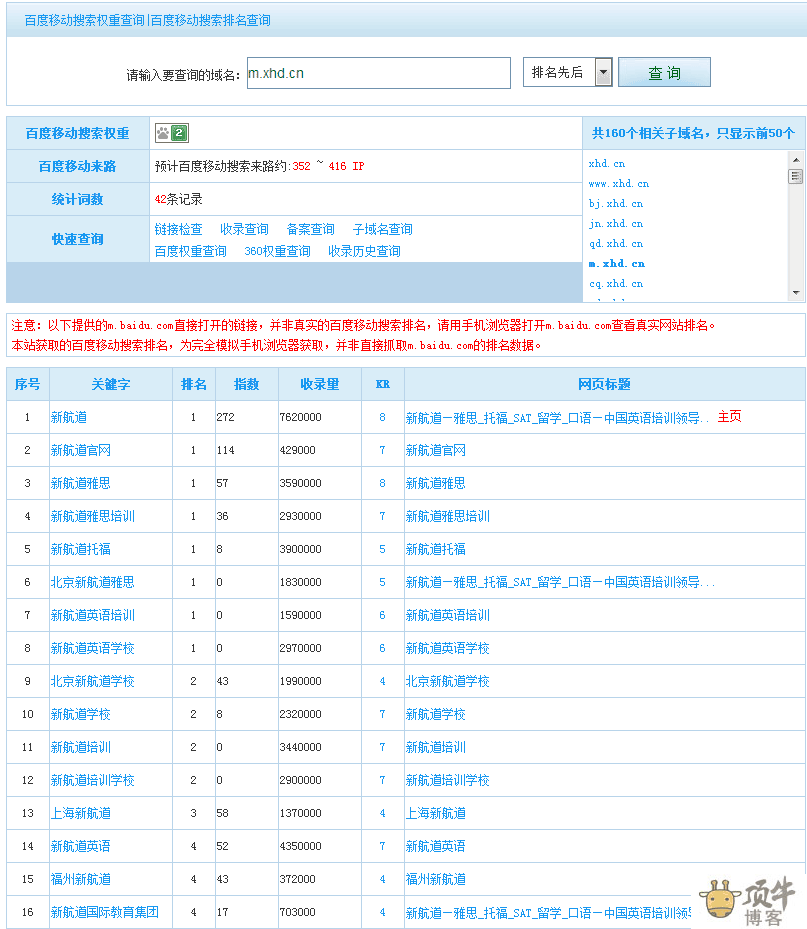807x929 pixels.
Task: Open keyword link 新航道英语学校
Action: [92, 648]
